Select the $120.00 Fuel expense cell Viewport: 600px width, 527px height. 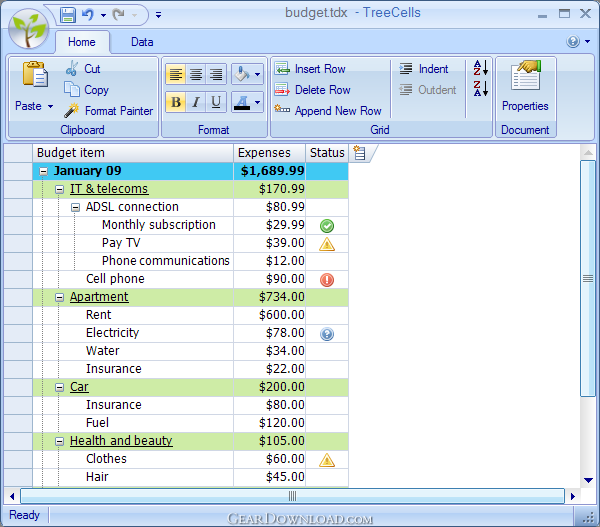click(269, 423)
